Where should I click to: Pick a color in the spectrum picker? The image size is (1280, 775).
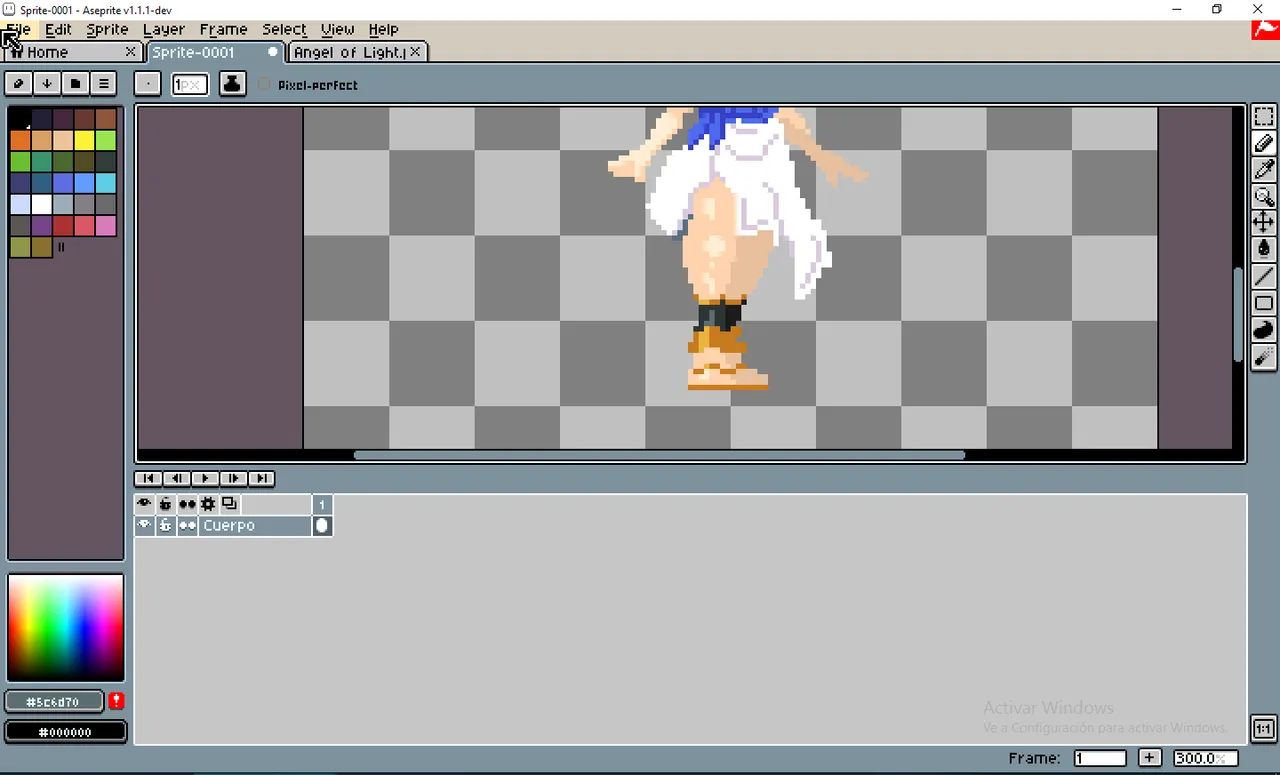coord(66,627)
